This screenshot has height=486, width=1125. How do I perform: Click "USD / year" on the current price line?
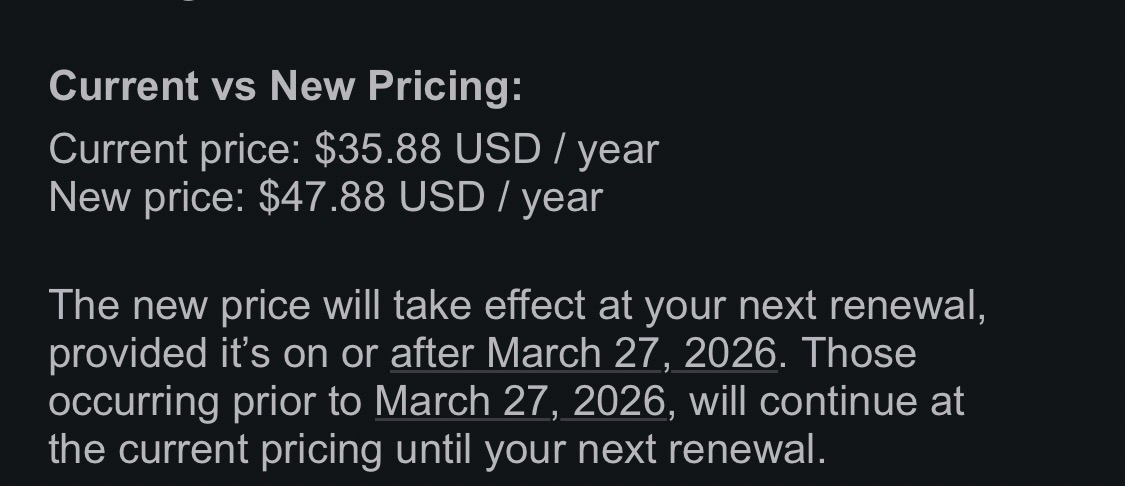[556, 149]
